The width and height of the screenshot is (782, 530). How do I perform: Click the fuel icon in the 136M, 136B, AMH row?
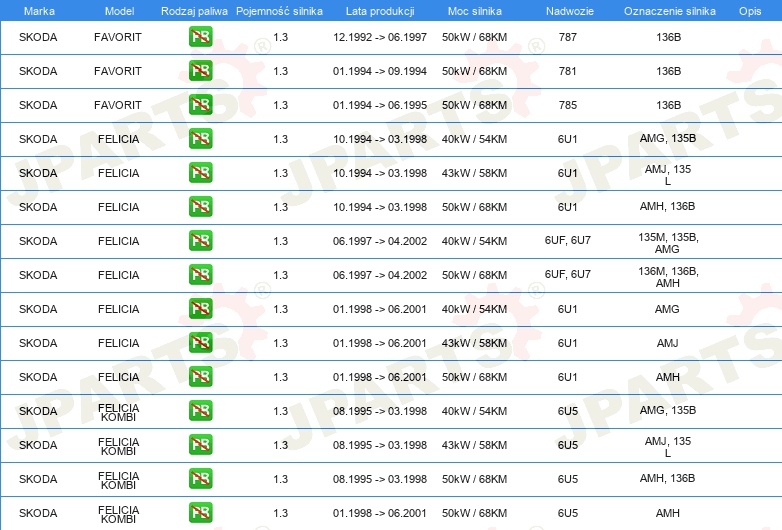click(x=200, y=274)
